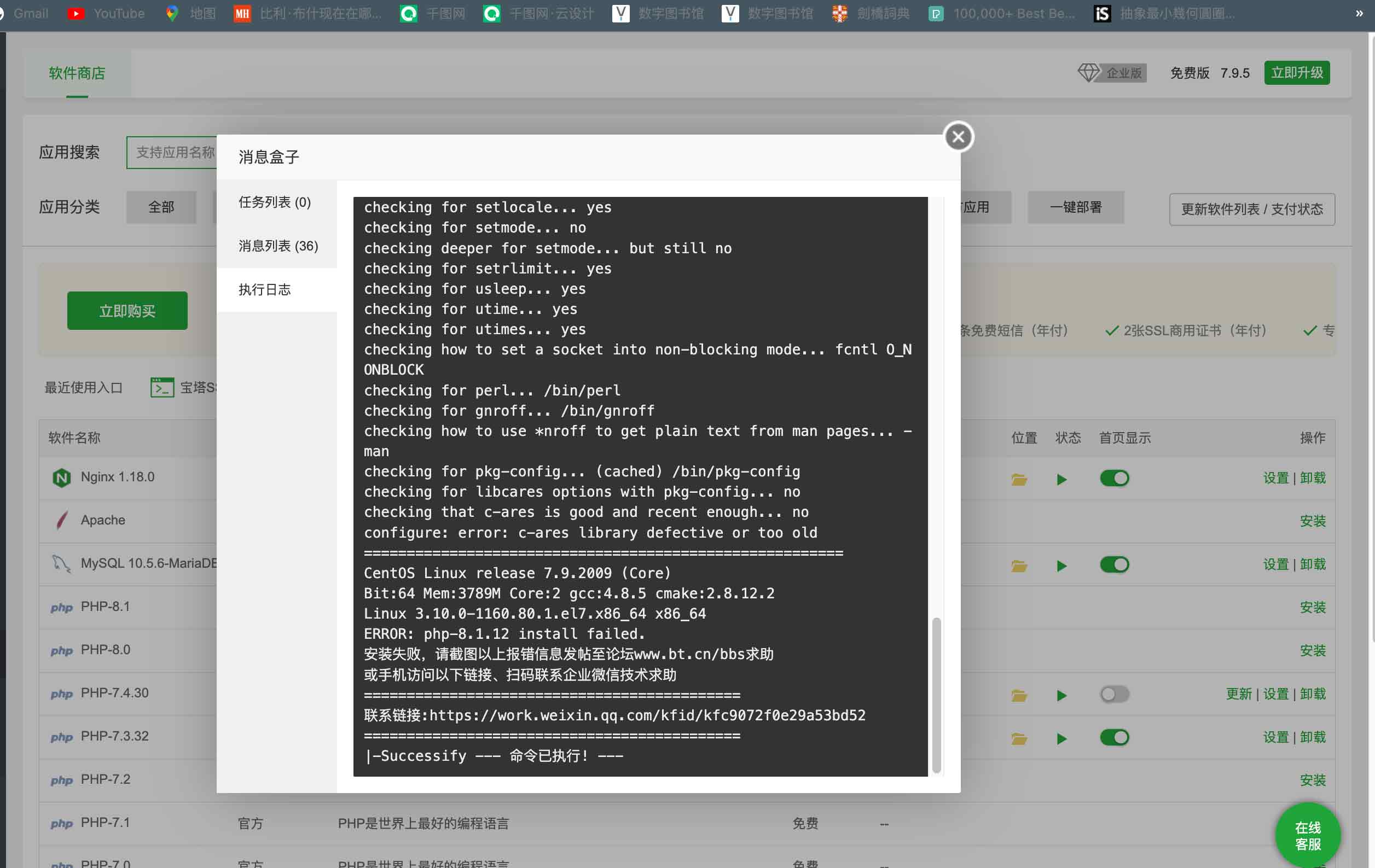The height and width of the screenshot is (868, 1375).
Task: Click MySQL 设置 link
Action: 1275,564
